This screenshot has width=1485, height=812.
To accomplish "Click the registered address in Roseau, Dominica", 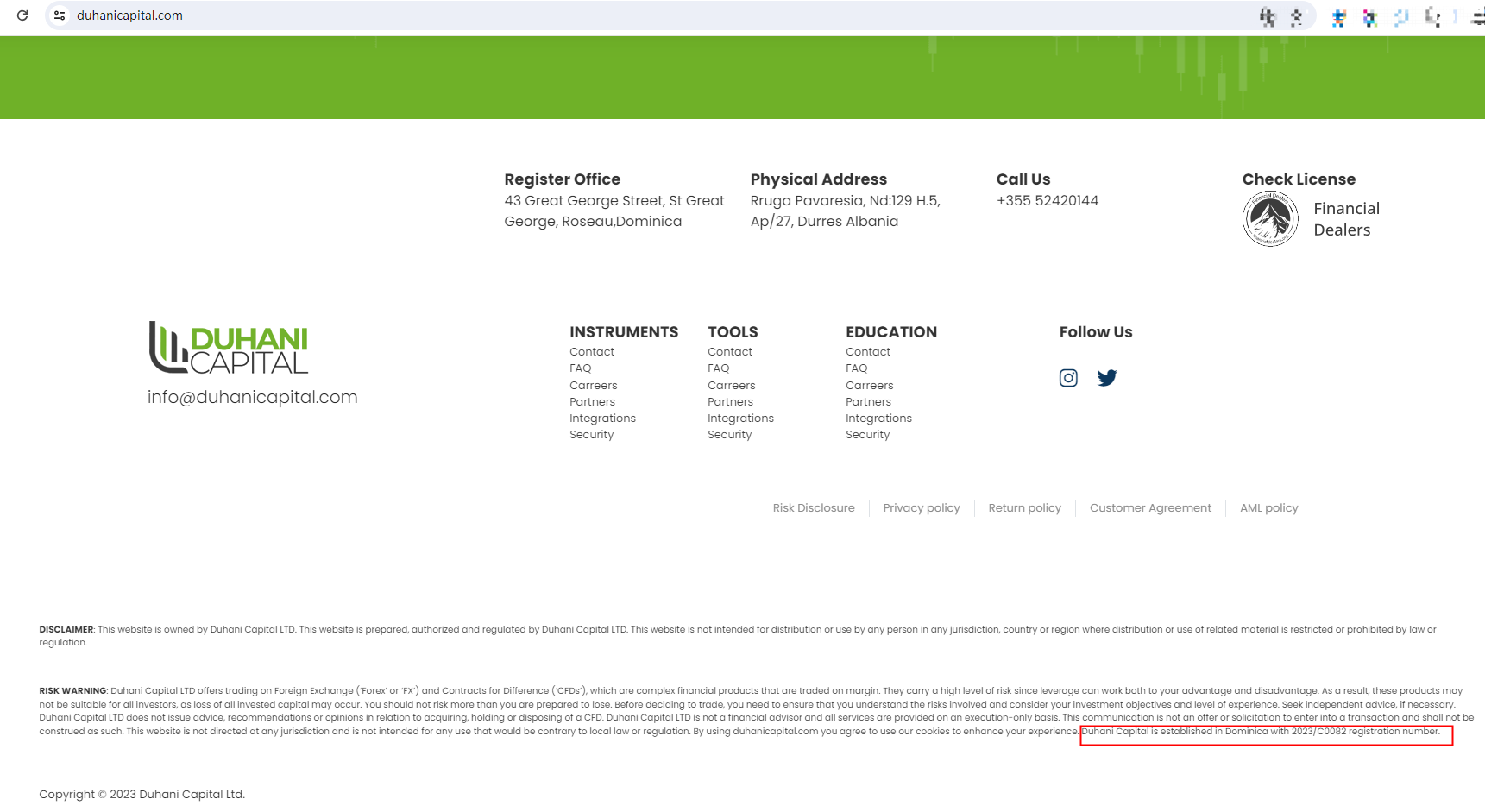I will click(614, 211).
